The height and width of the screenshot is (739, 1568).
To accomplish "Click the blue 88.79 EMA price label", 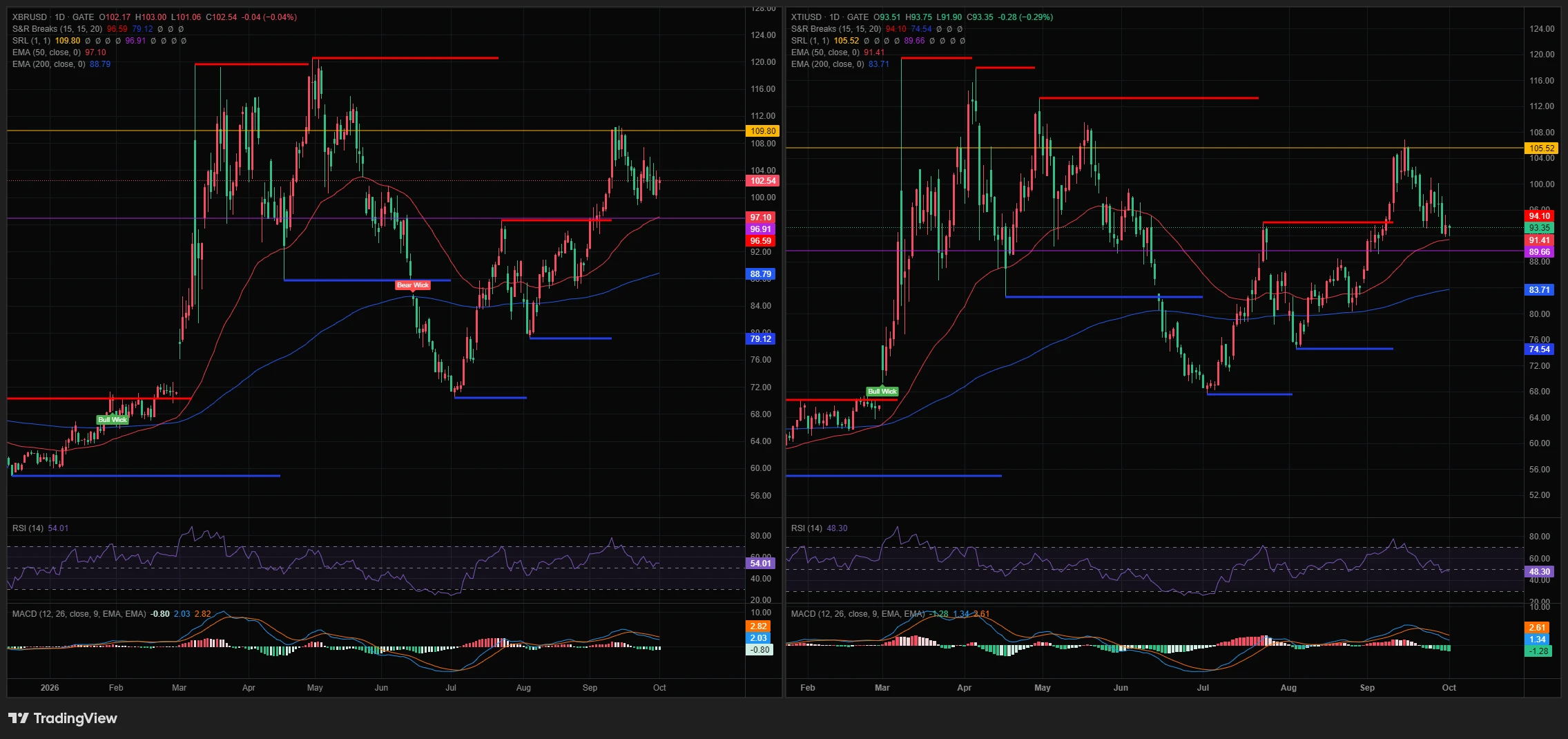I will (x=761, y=274).
